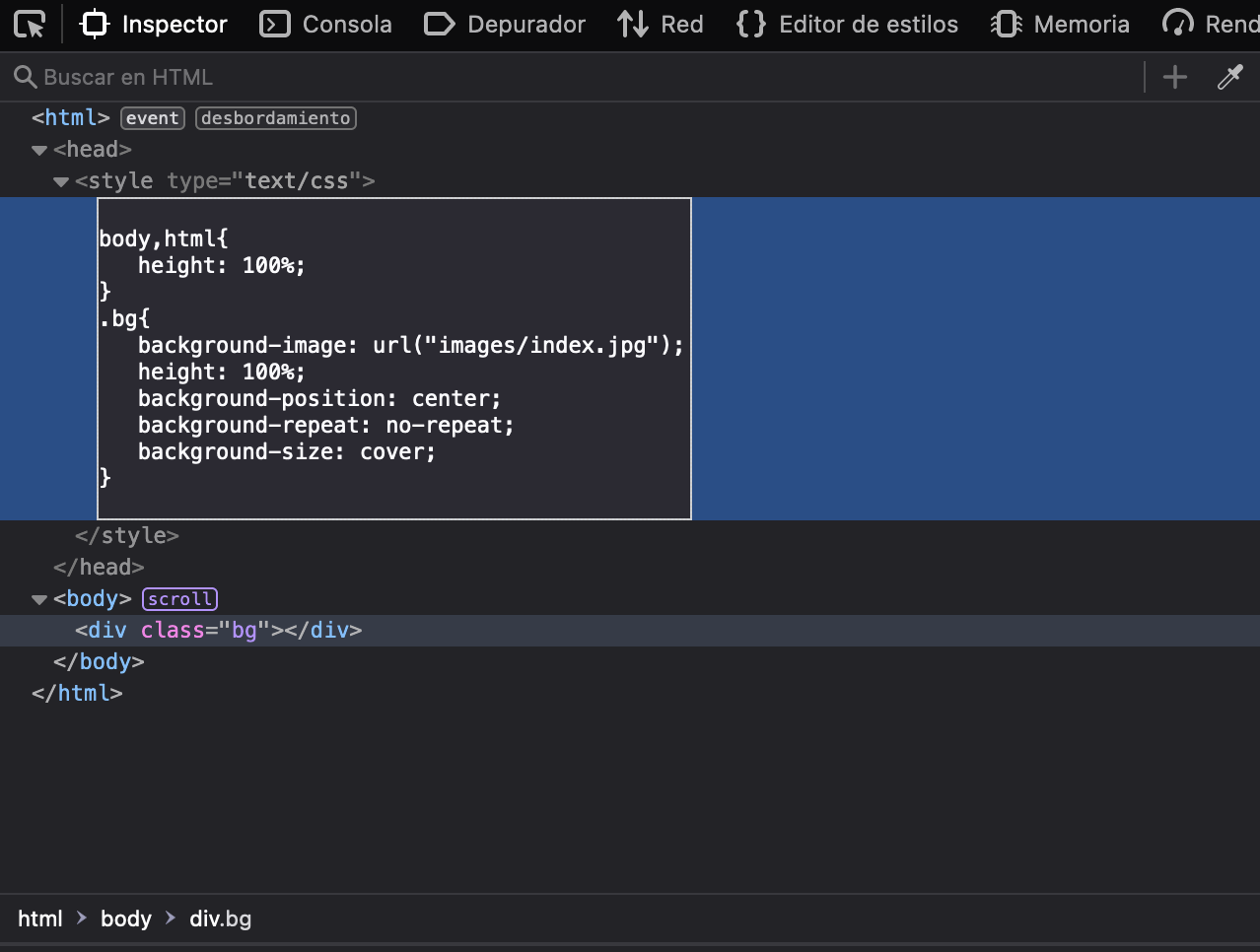Viewport: 1260px width, 952px height.
Task: Select the closing </head> tag
Action: (x=99, y=567)
